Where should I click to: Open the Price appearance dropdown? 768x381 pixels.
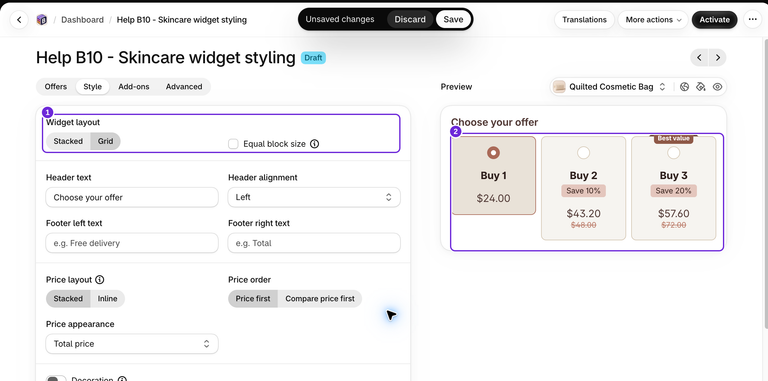[x=132, y=344]
